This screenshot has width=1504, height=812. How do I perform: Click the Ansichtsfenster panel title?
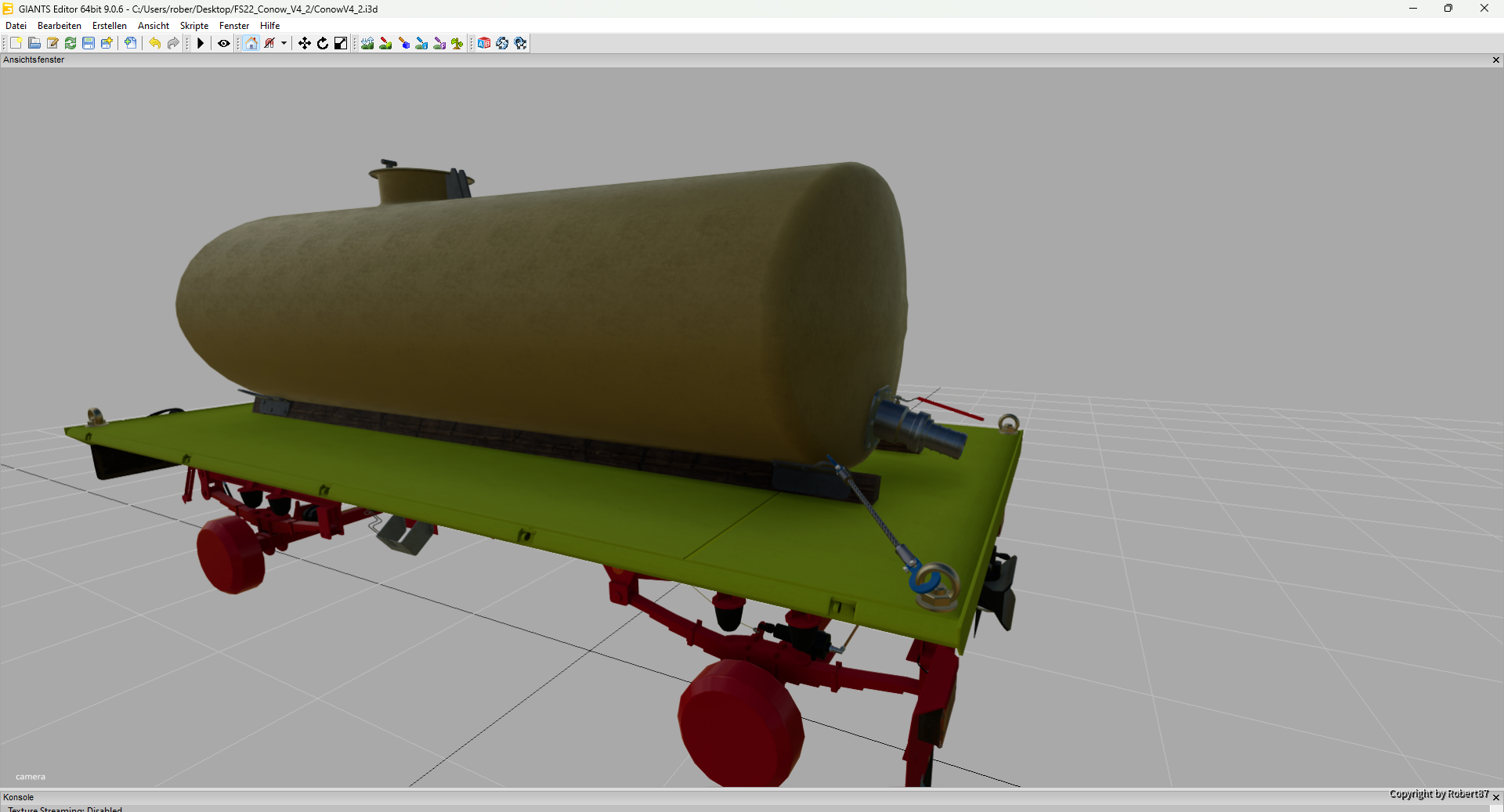pyautogui.click(x=34, y=60)
